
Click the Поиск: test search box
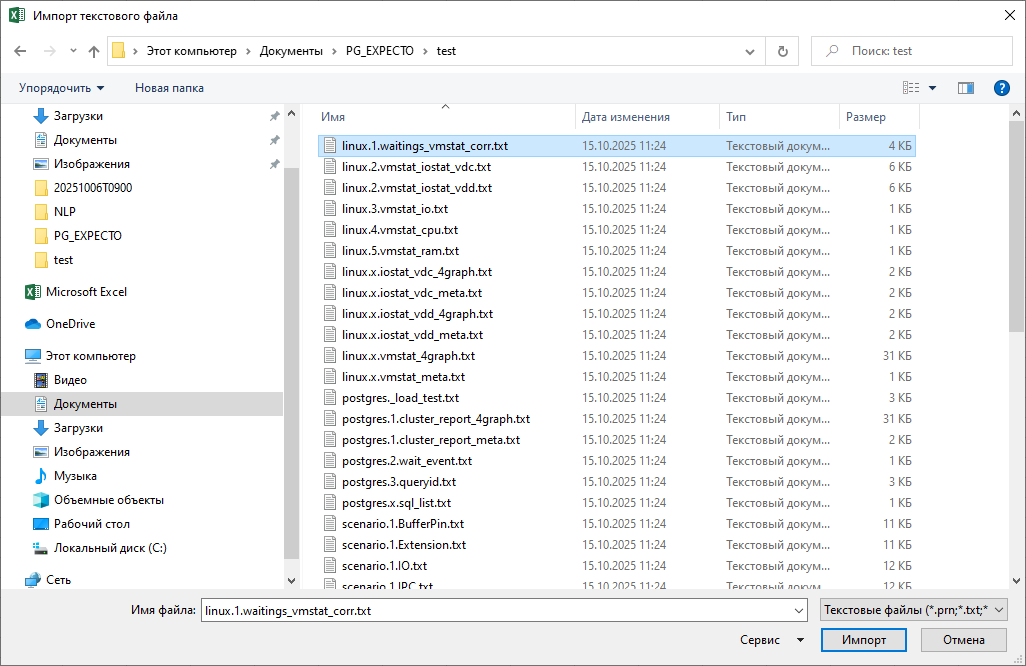[911, 51]
